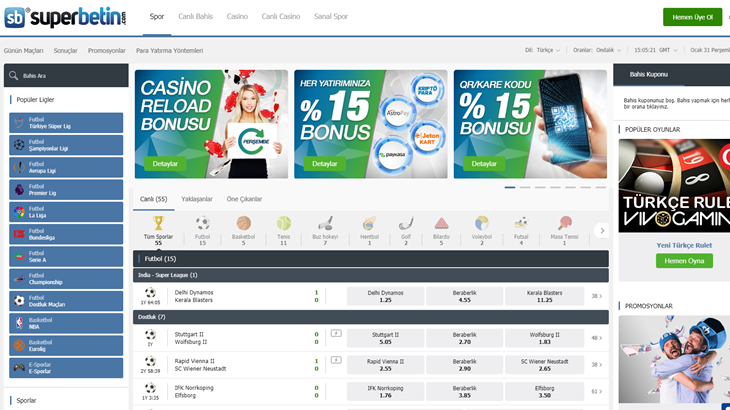Select Buz hokeyi icon
Viewport: 730px width, 410px height.
click(x=325, y=223)
